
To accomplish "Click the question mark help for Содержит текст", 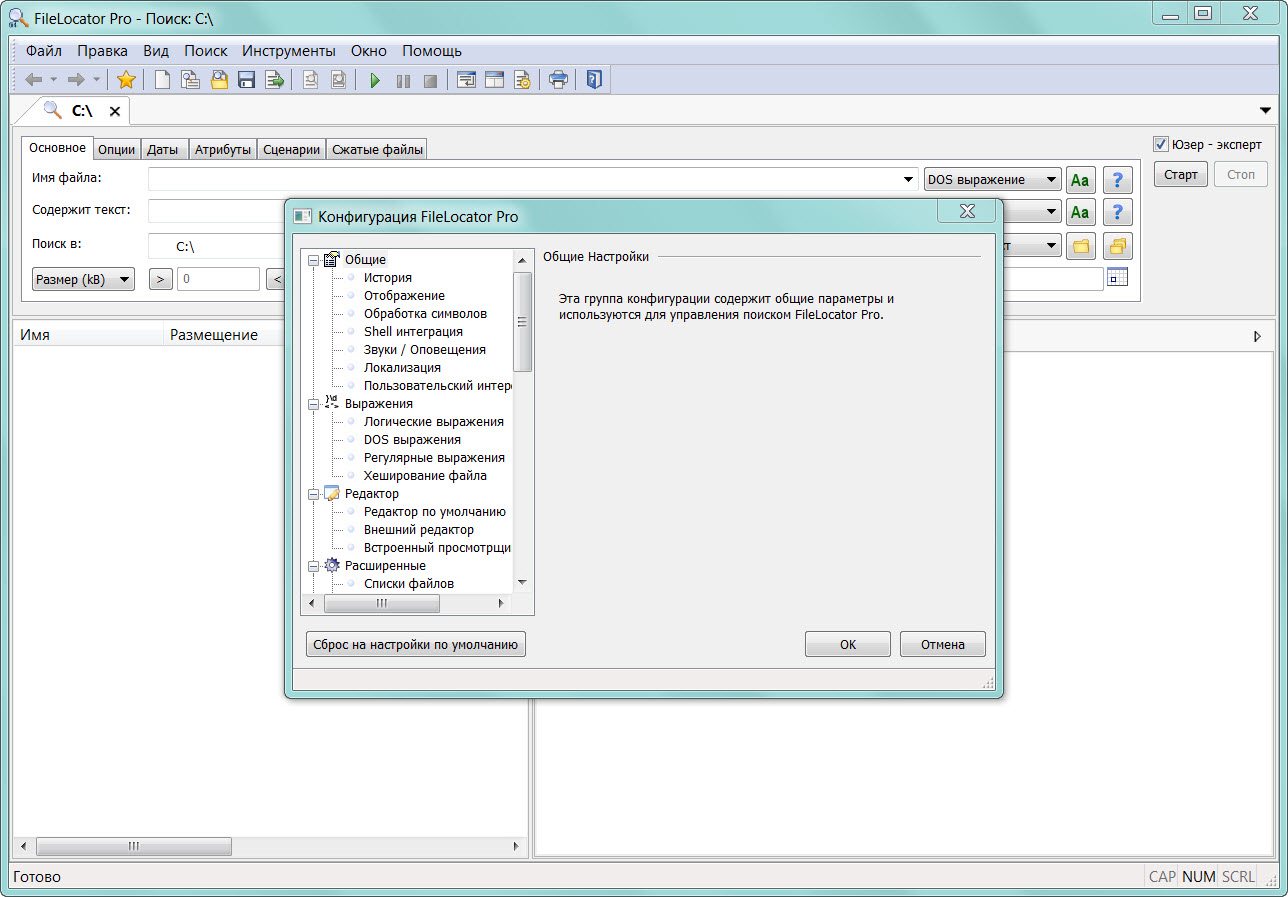I will click(1118, 212).
